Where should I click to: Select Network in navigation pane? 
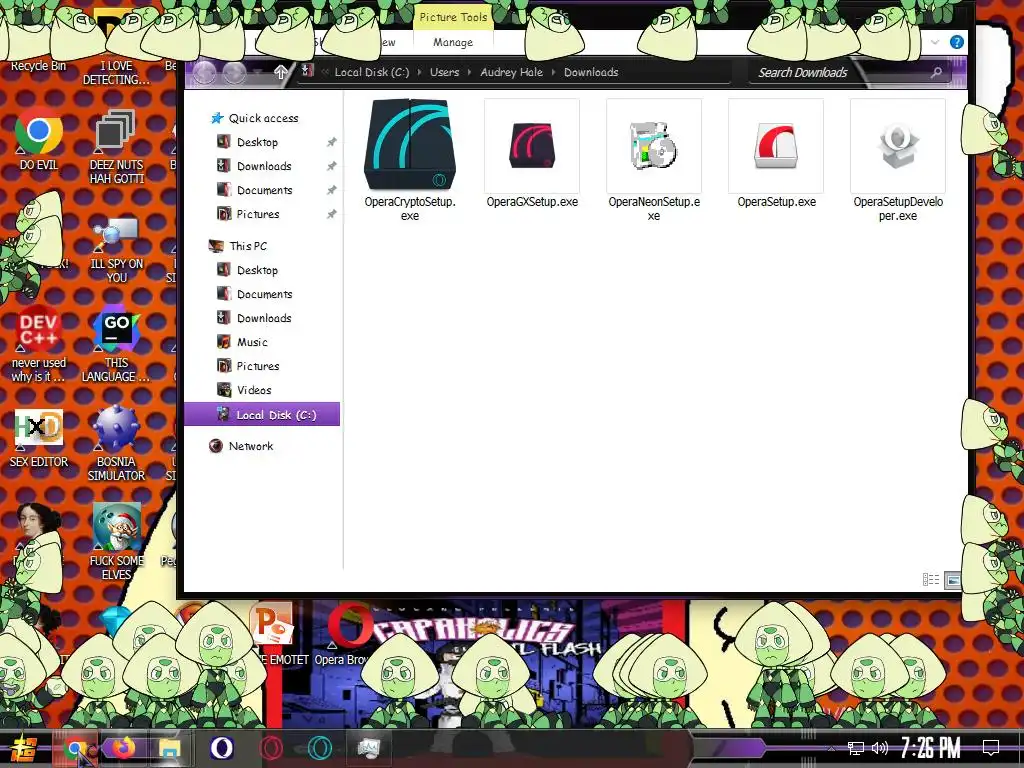click(x=251, y=446)
